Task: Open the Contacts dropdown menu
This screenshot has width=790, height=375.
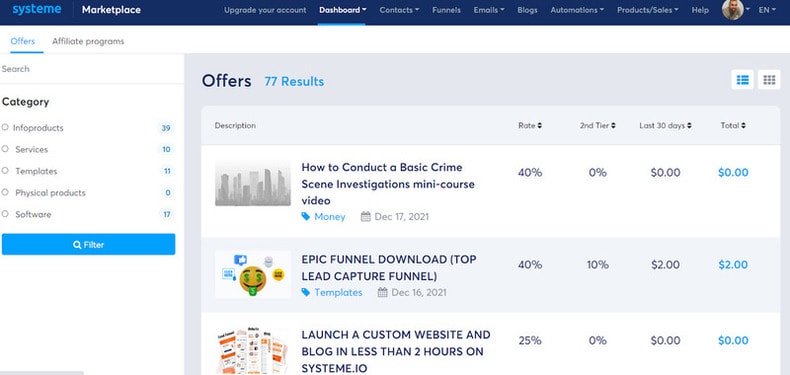Action: 399,10
